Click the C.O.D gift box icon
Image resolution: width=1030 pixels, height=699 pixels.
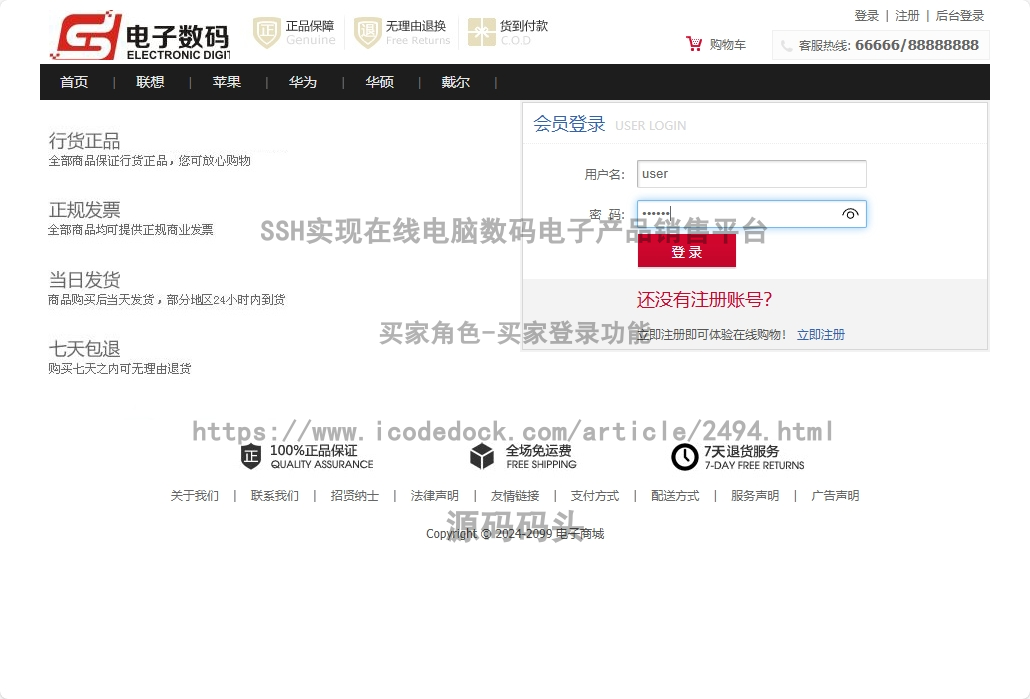point(481,32)
